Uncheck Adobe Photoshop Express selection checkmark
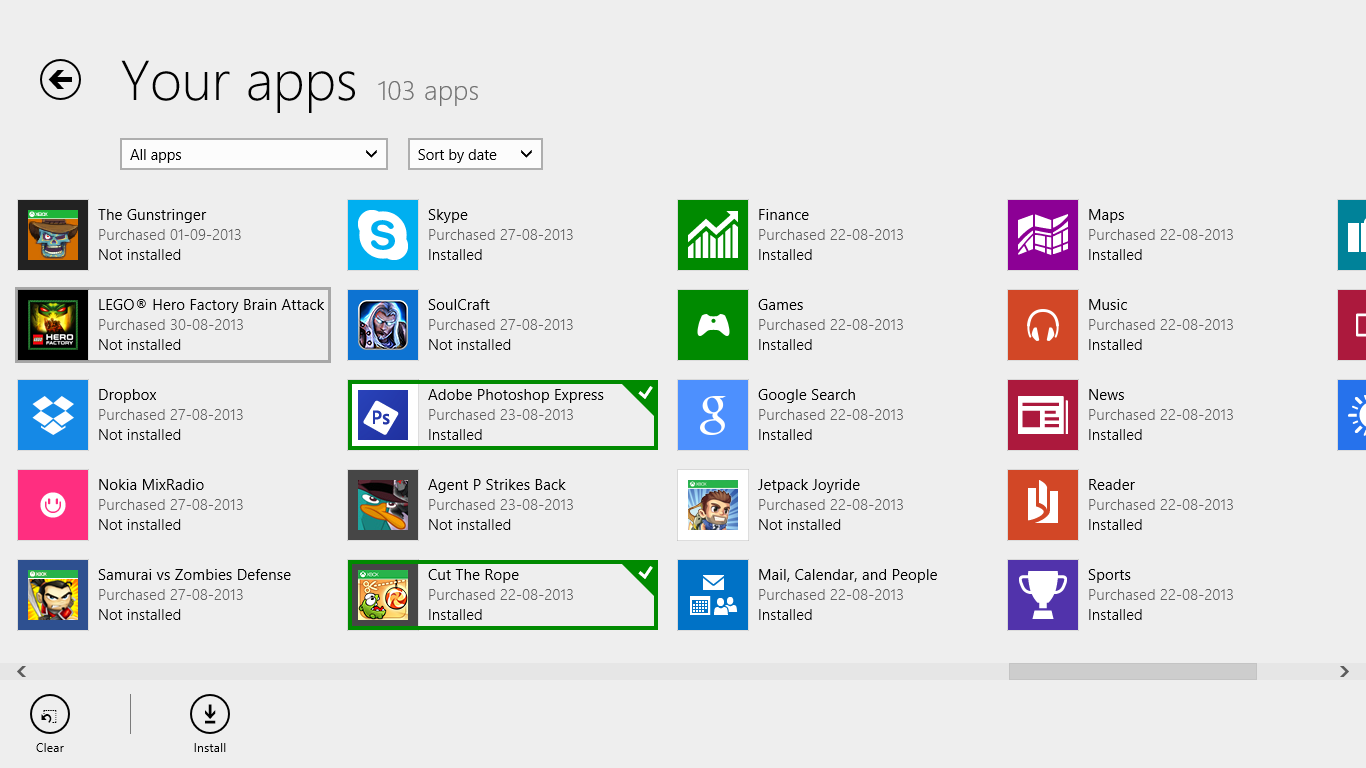This screenshot has height=768, width=1366. click(x=645, y=393)
